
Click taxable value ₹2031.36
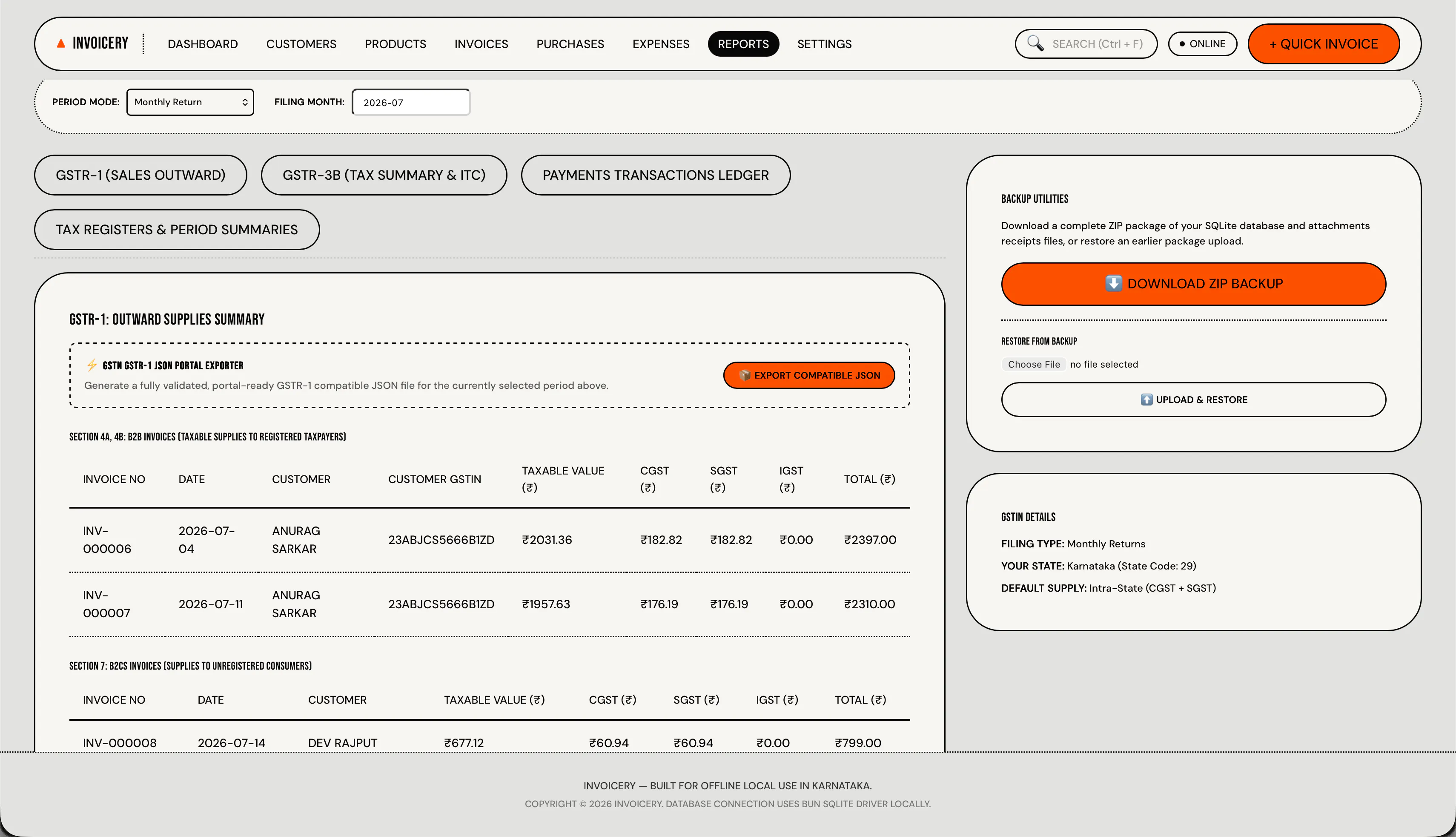coord(547,540)
